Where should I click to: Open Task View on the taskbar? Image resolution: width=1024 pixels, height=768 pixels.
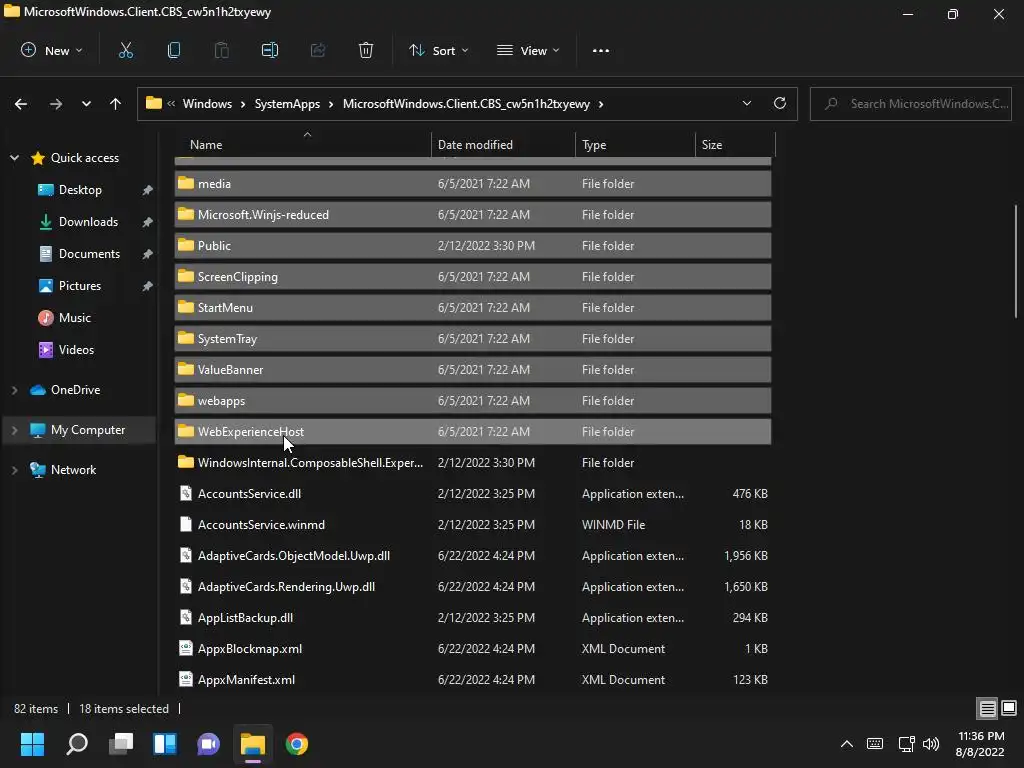pos(121,744)
